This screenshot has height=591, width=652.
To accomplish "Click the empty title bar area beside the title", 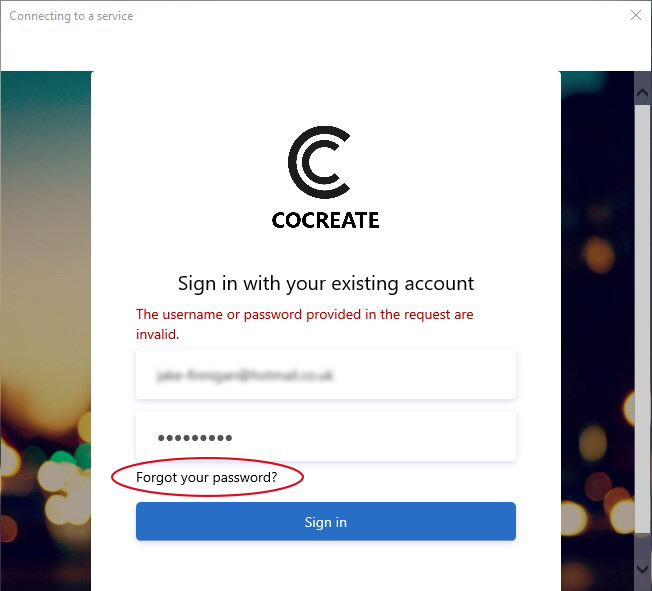I will coord(380,16).
